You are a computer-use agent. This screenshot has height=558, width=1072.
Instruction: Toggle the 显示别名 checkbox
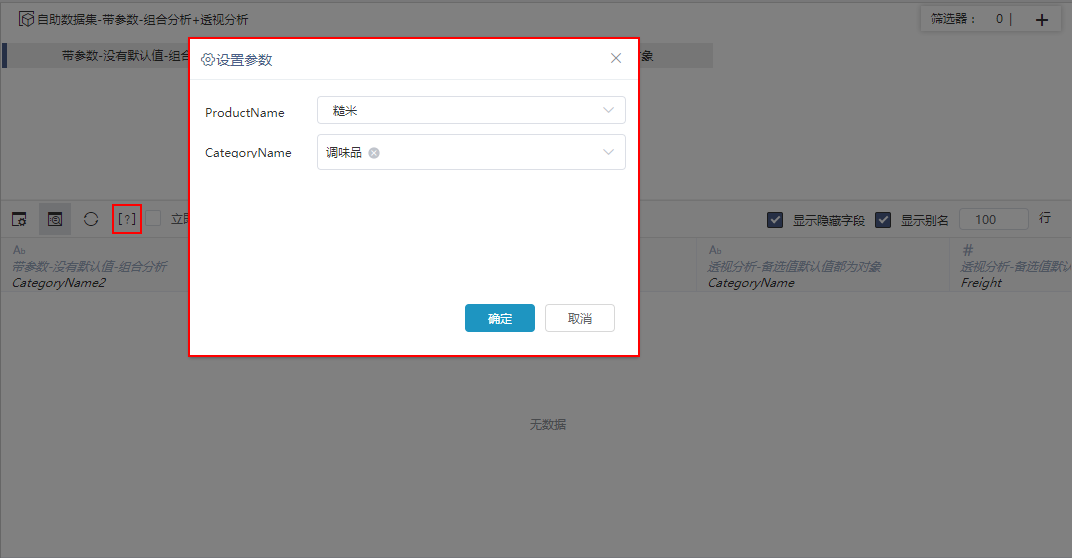click(x=883, y=220)
